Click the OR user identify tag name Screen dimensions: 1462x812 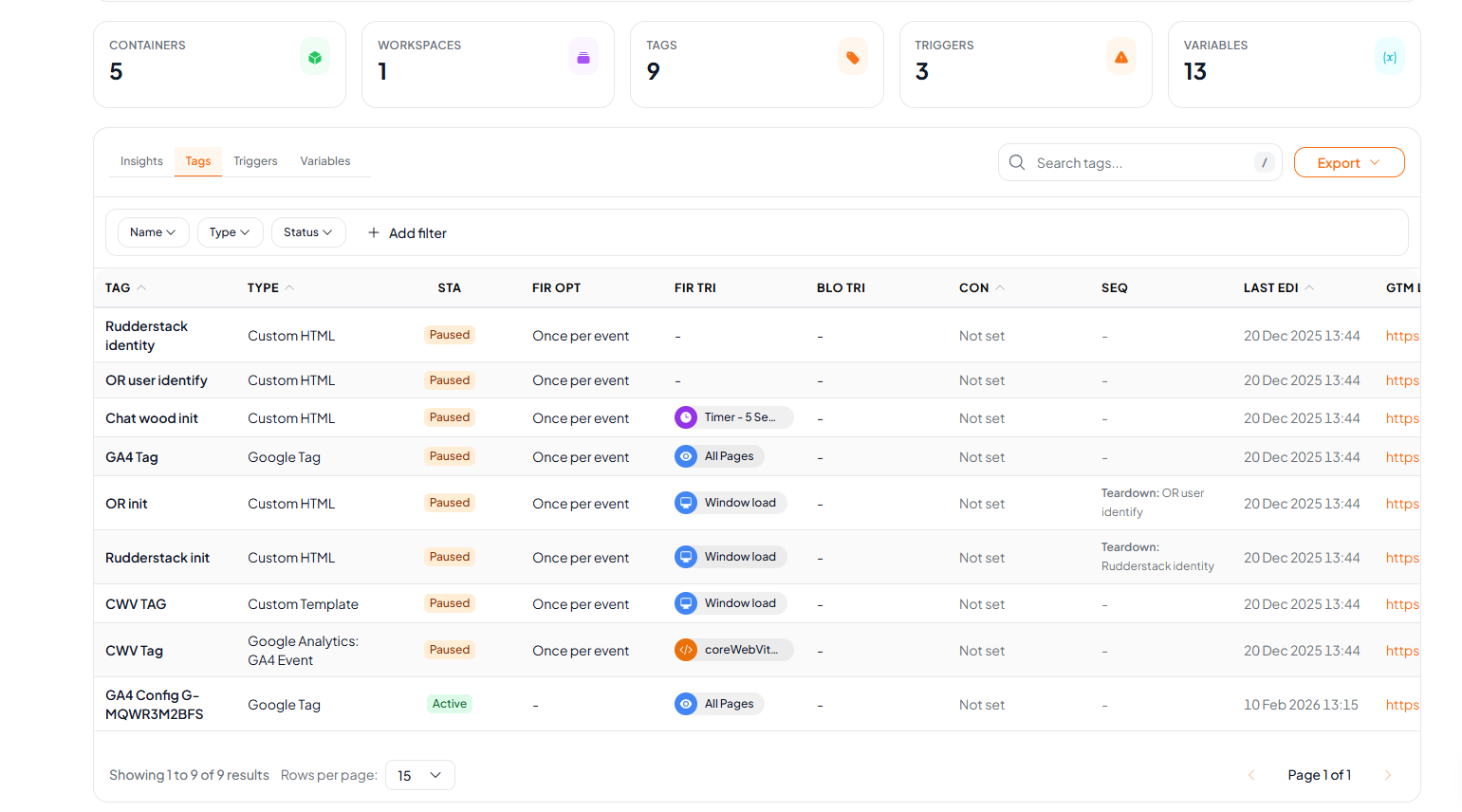point(157,380)
